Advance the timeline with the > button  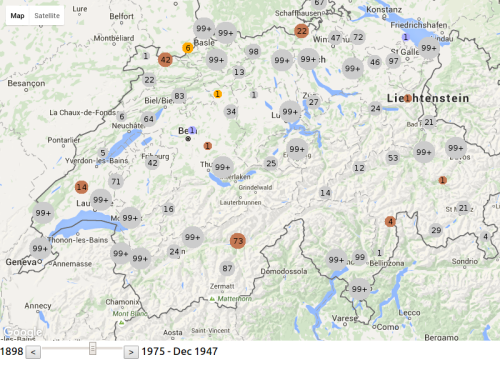click(131, 352)
